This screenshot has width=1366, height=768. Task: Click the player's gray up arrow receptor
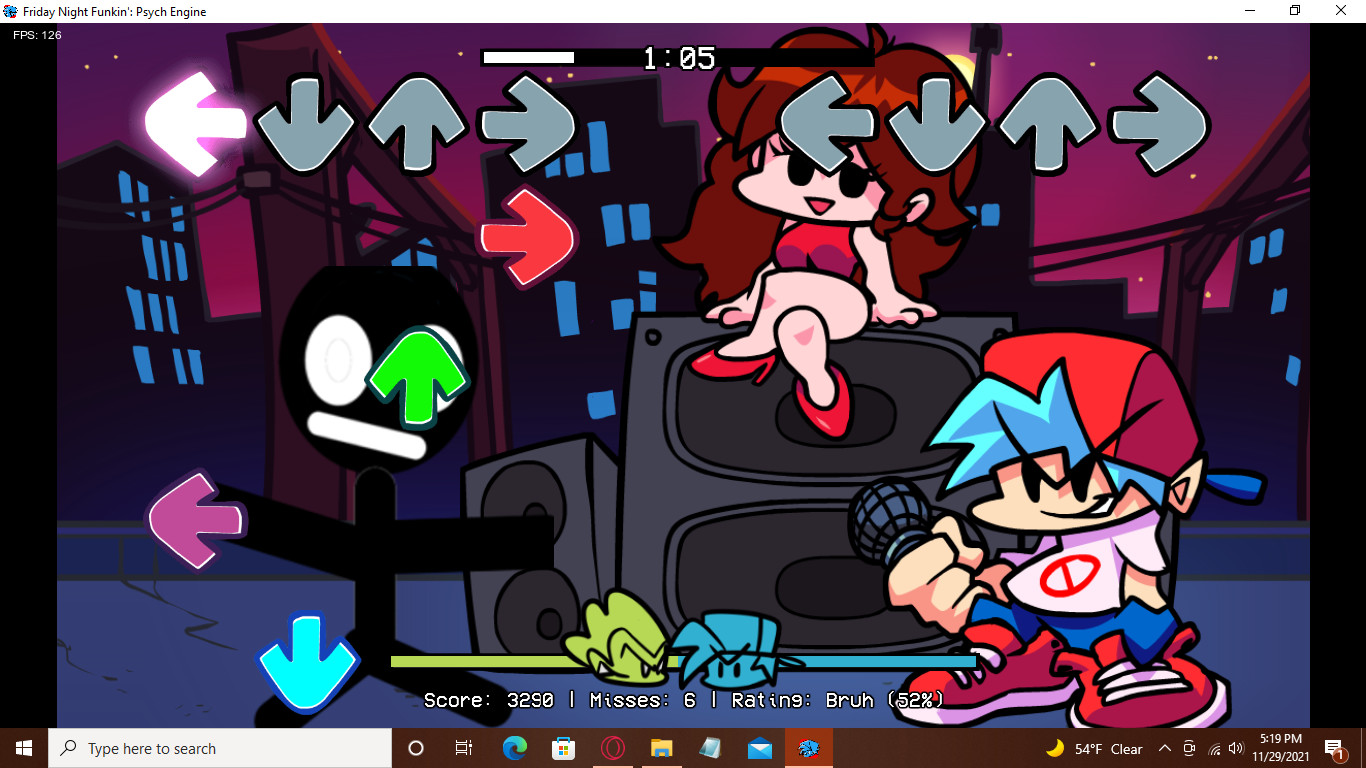pos(1049,124)
